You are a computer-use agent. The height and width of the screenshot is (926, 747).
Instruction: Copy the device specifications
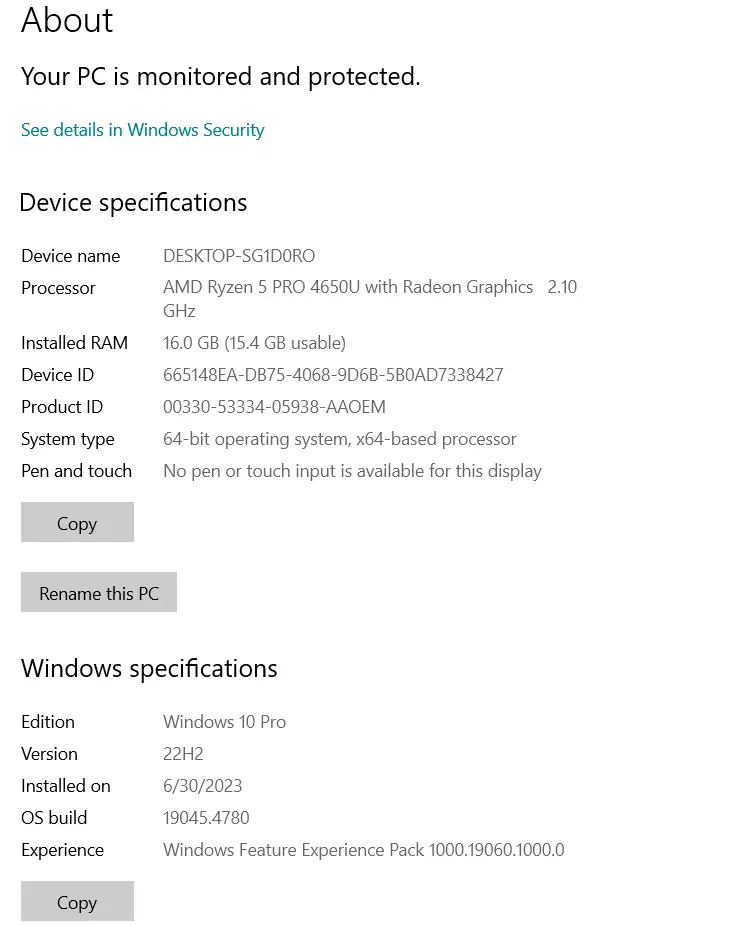pos(77,523)
